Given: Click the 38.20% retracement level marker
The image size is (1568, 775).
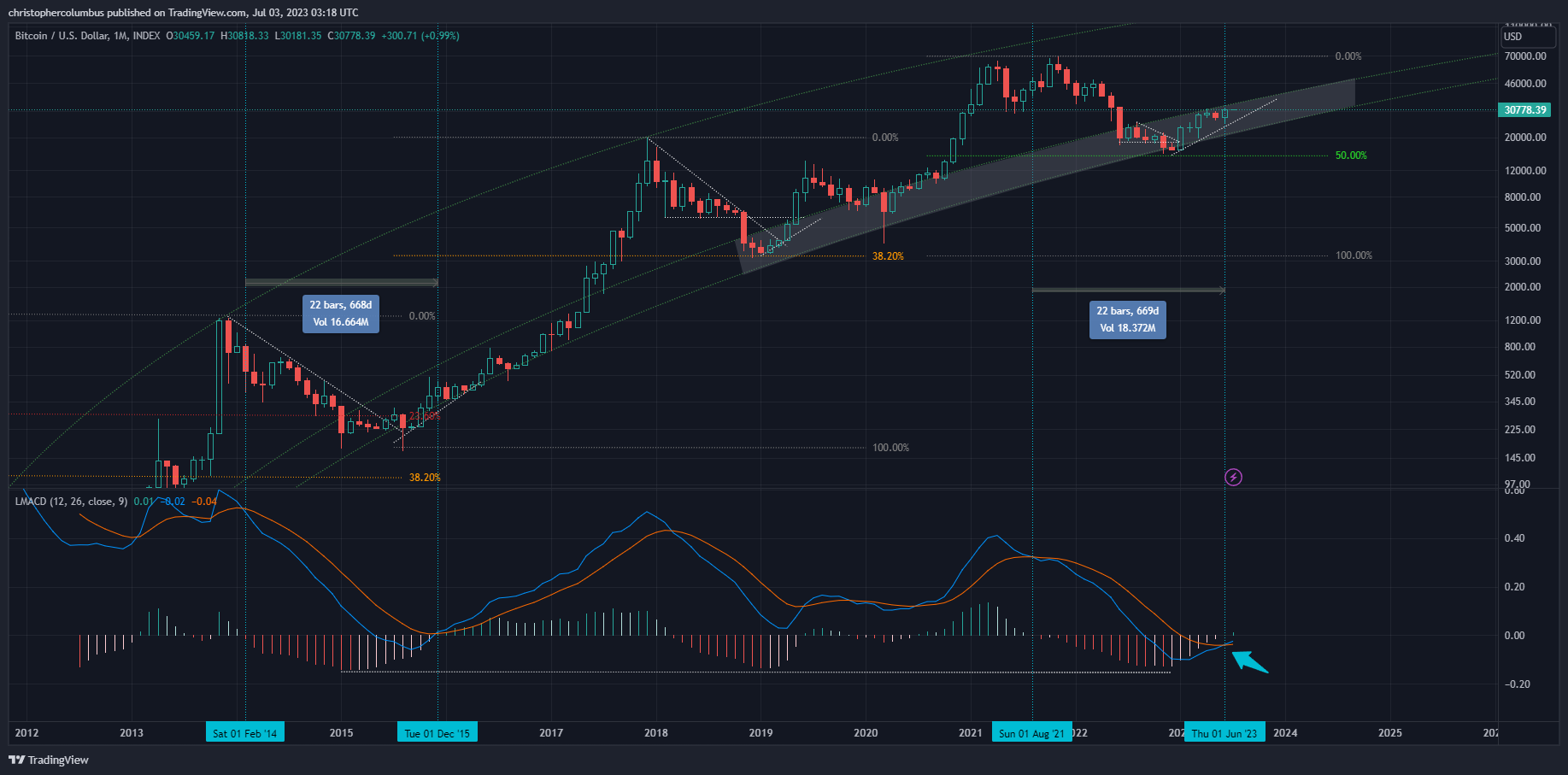Looking at the screenshot, I should [x=887, y=255].
